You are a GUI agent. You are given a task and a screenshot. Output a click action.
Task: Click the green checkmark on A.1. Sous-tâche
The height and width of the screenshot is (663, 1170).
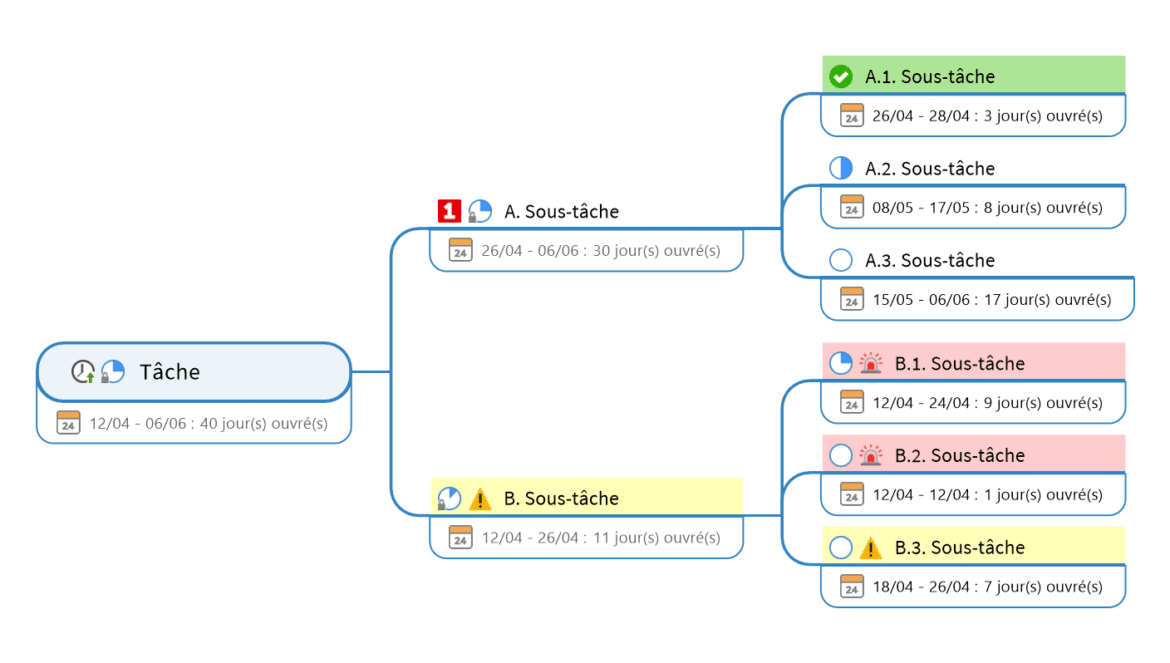pyautogui.click(x=841, y=76)
